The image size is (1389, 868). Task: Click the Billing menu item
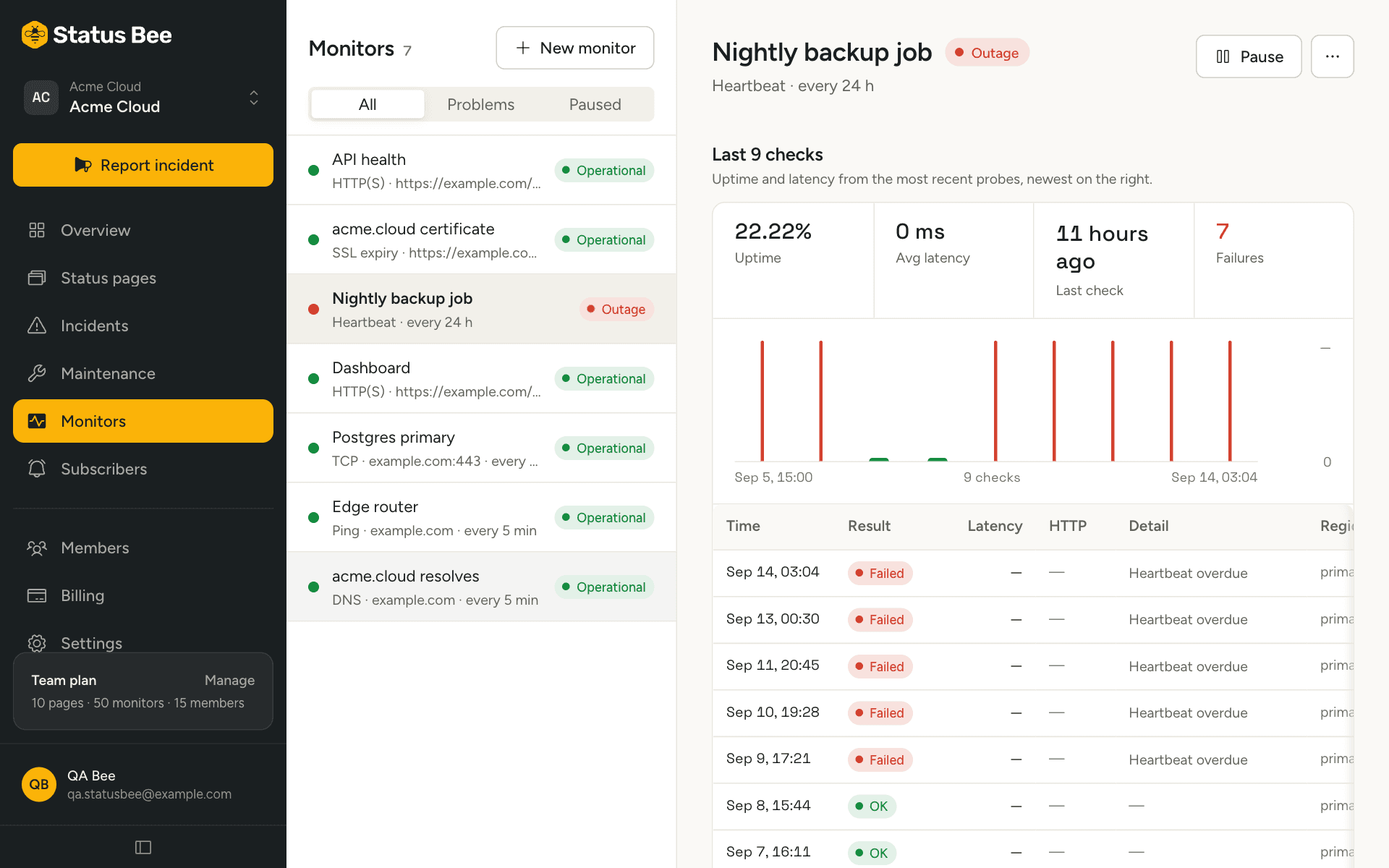click(x=143, y=595)
